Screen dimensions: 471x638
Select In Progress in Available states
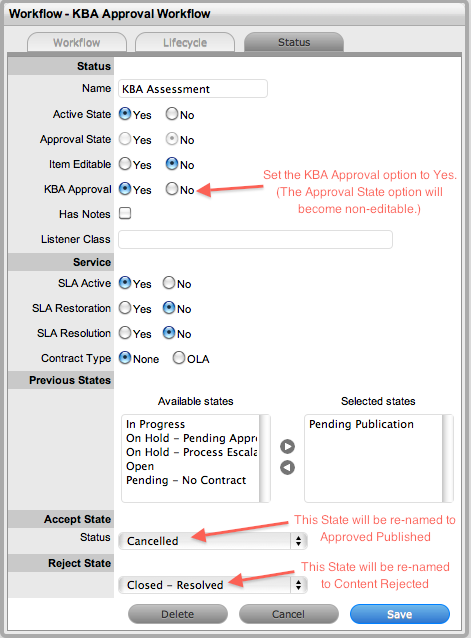coord(155,424)
